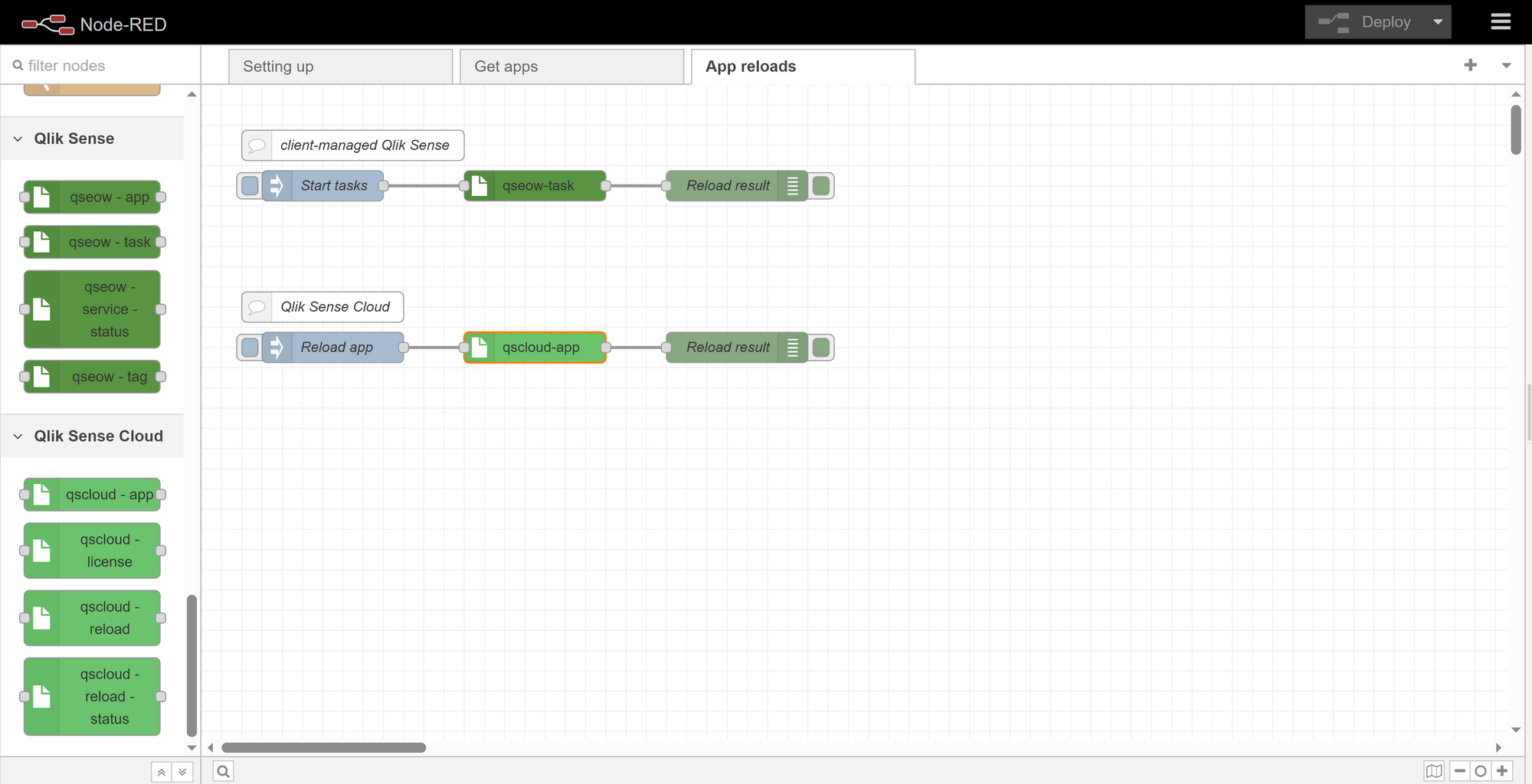Select the qseow - app palette node
The image size is (1532, 784).
92,197
